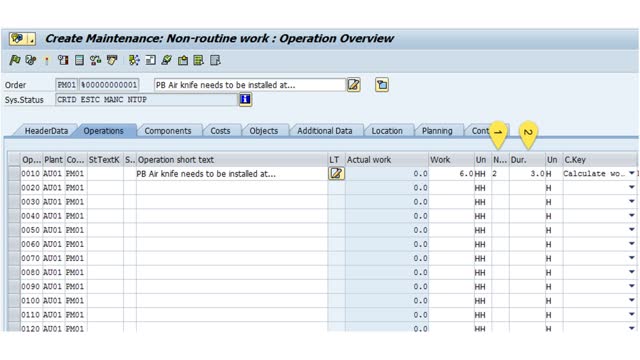
Task: Open the Location tab
Action: [x=387, y=131]
